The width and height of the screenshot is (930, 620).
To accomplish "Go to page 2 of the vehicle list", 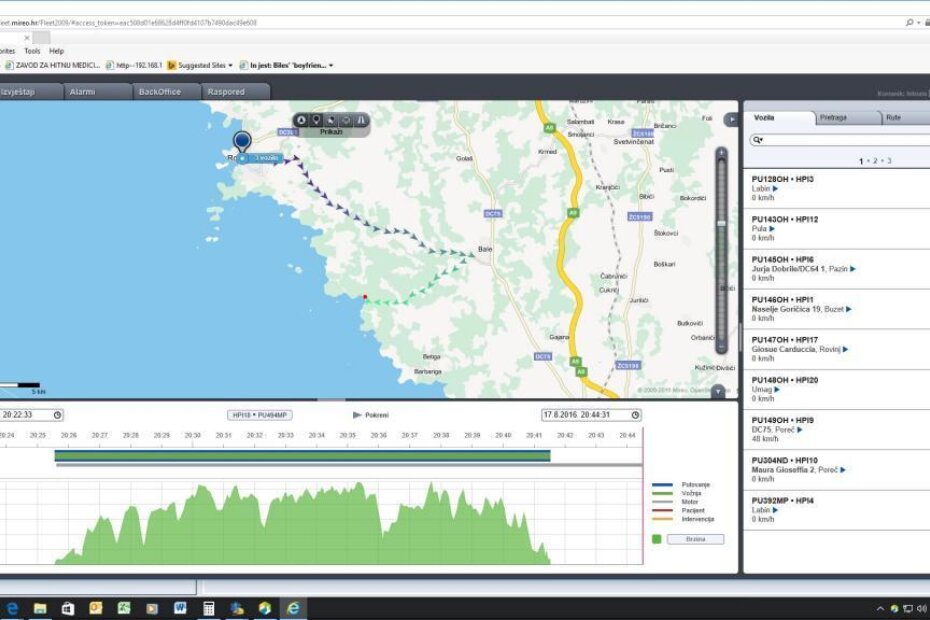I will [x=875, y=161].
